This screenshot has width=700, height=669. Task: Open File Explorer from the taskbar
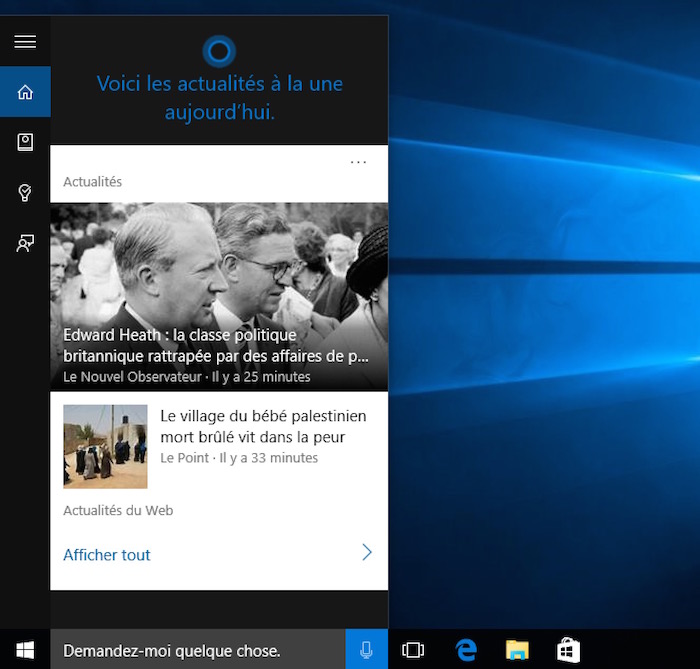click(x=517, y=650)
